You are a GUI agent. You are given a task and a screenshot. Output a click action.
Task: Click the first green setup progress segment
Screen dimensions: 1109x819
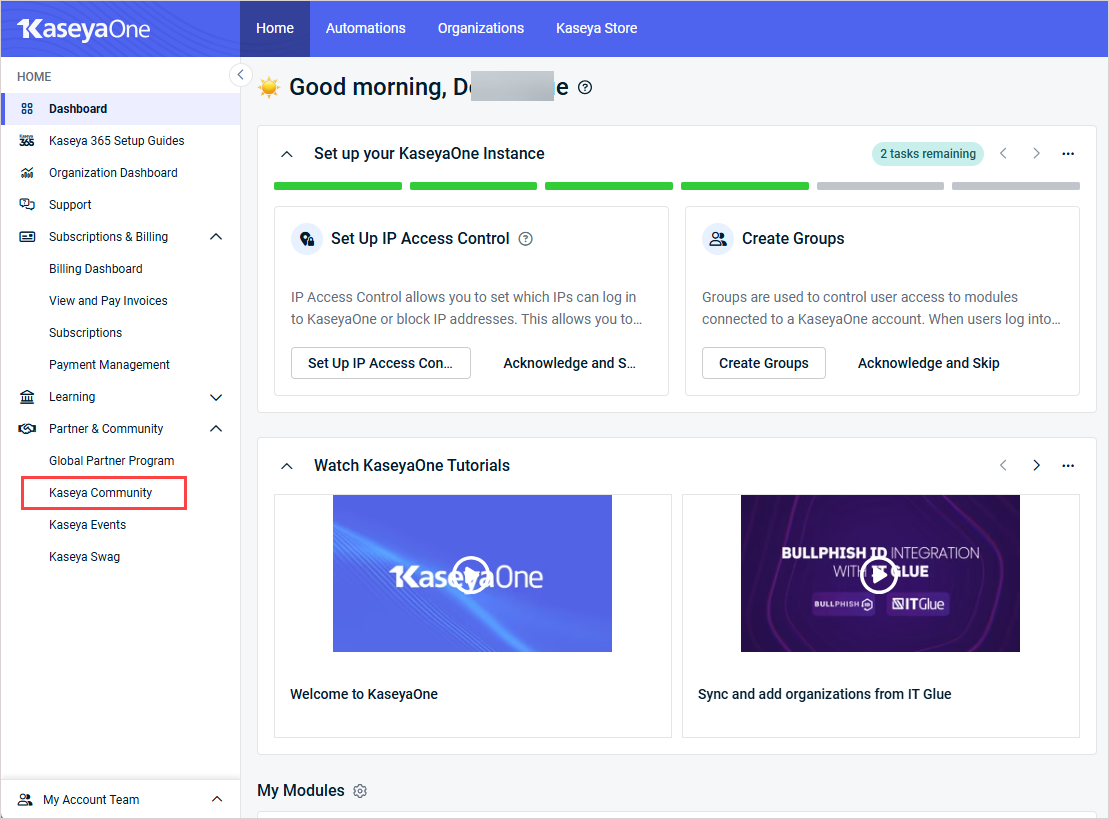(337, 186)
